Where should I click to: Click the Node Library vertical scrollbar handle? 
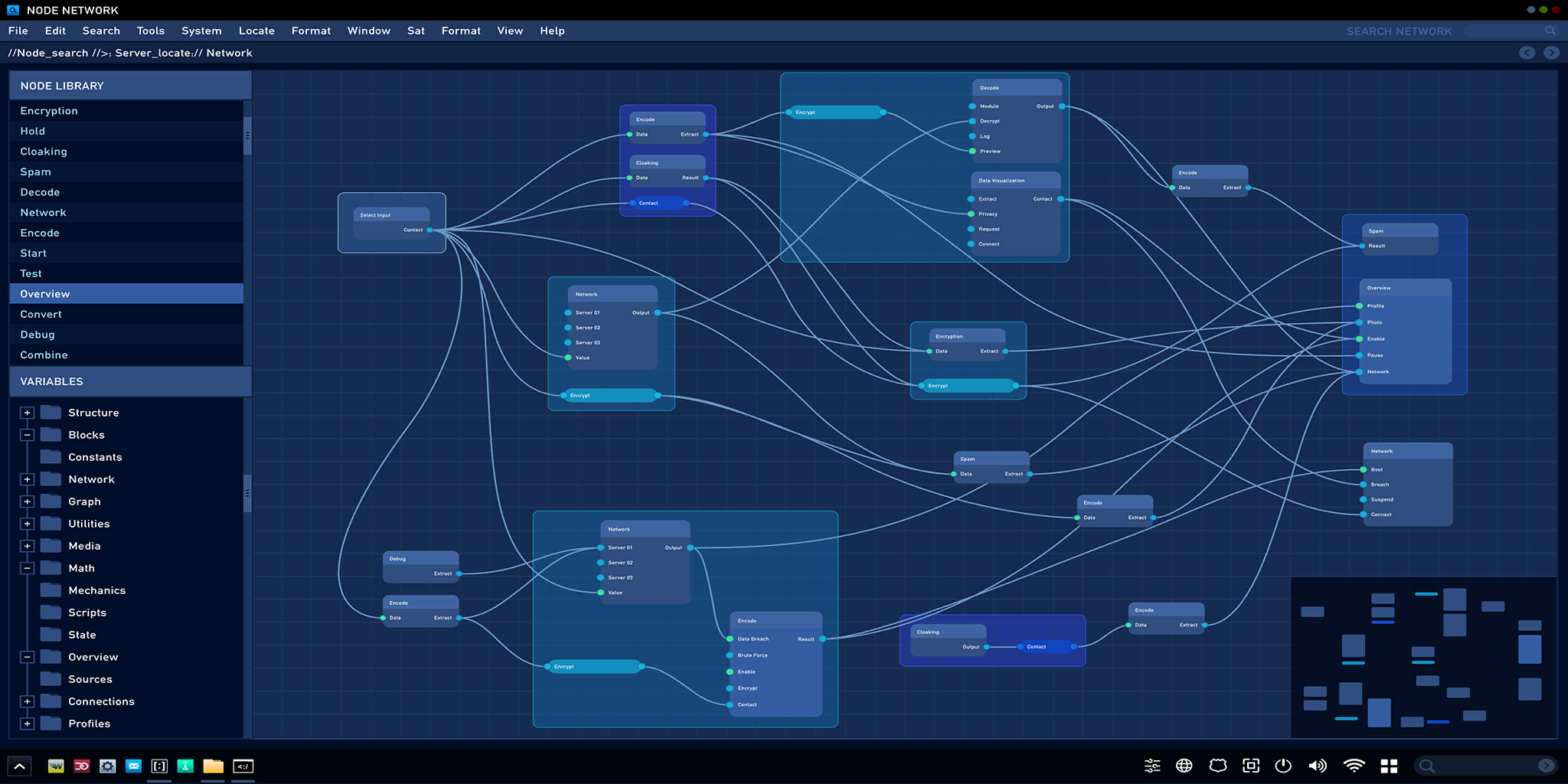[247, 136]
